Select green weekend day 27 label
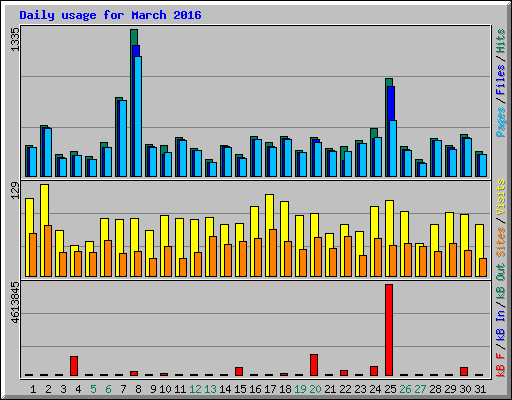Viewport: 512px width, 400px height. point(420,389)
